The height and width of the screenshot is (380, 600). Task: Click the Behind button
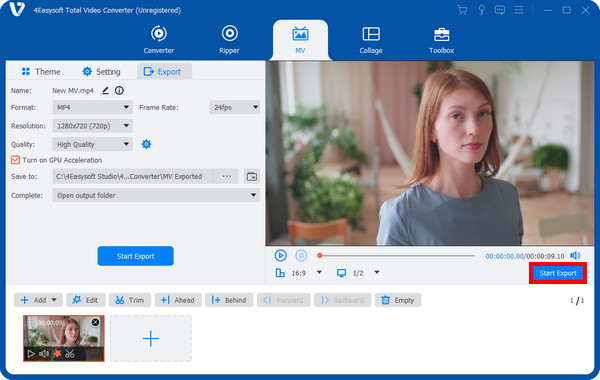pyautogui.click(x=229, y=300)
